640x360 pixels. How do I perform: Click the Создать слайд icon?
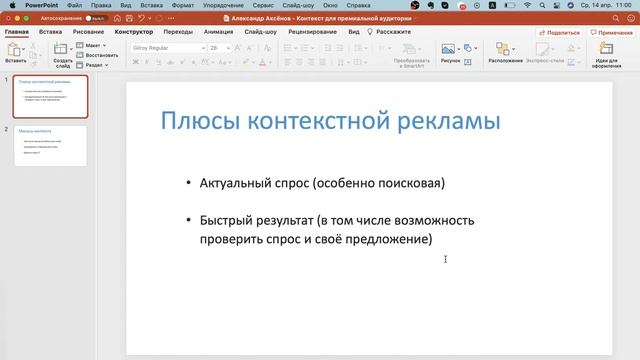pyautogui.click(x=60, y=49)
